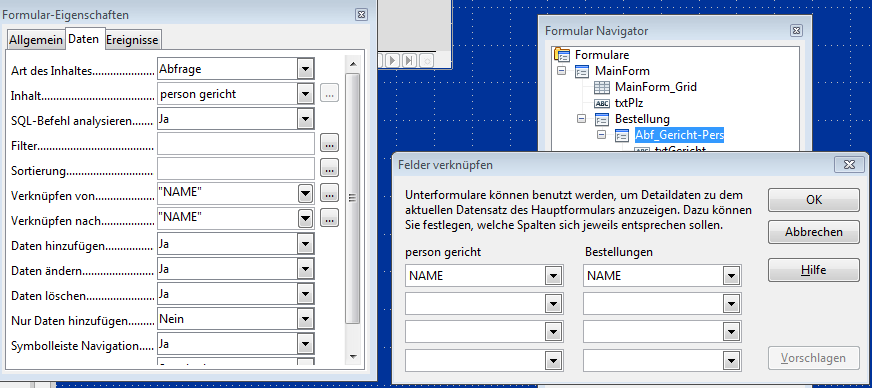
Task: Open the first Bestellungen NAME dropdown
Action: click(732, 275)
